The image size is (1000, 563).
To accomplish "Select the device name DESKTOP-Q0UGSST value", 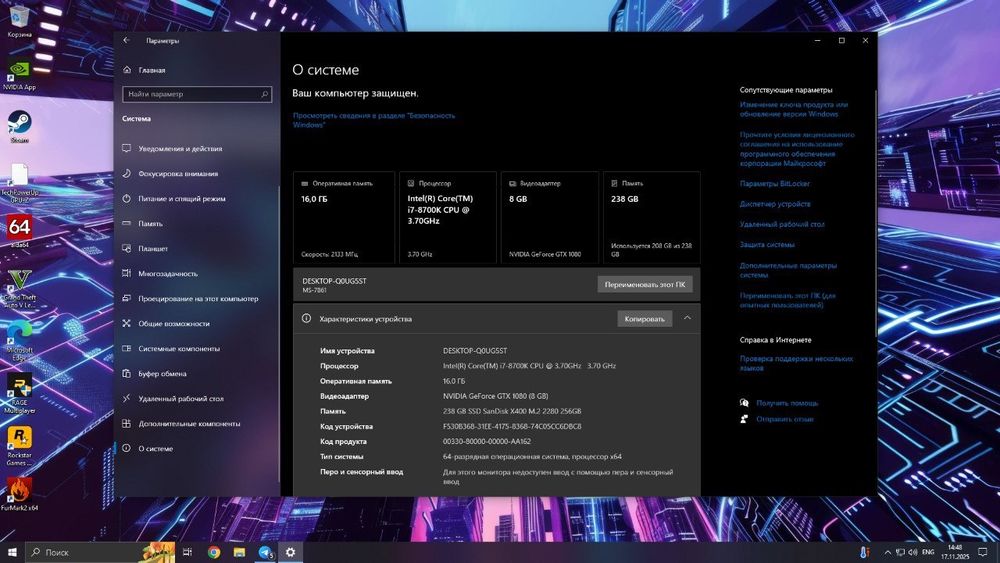I will pyautogui.click(x=475, y=351).
